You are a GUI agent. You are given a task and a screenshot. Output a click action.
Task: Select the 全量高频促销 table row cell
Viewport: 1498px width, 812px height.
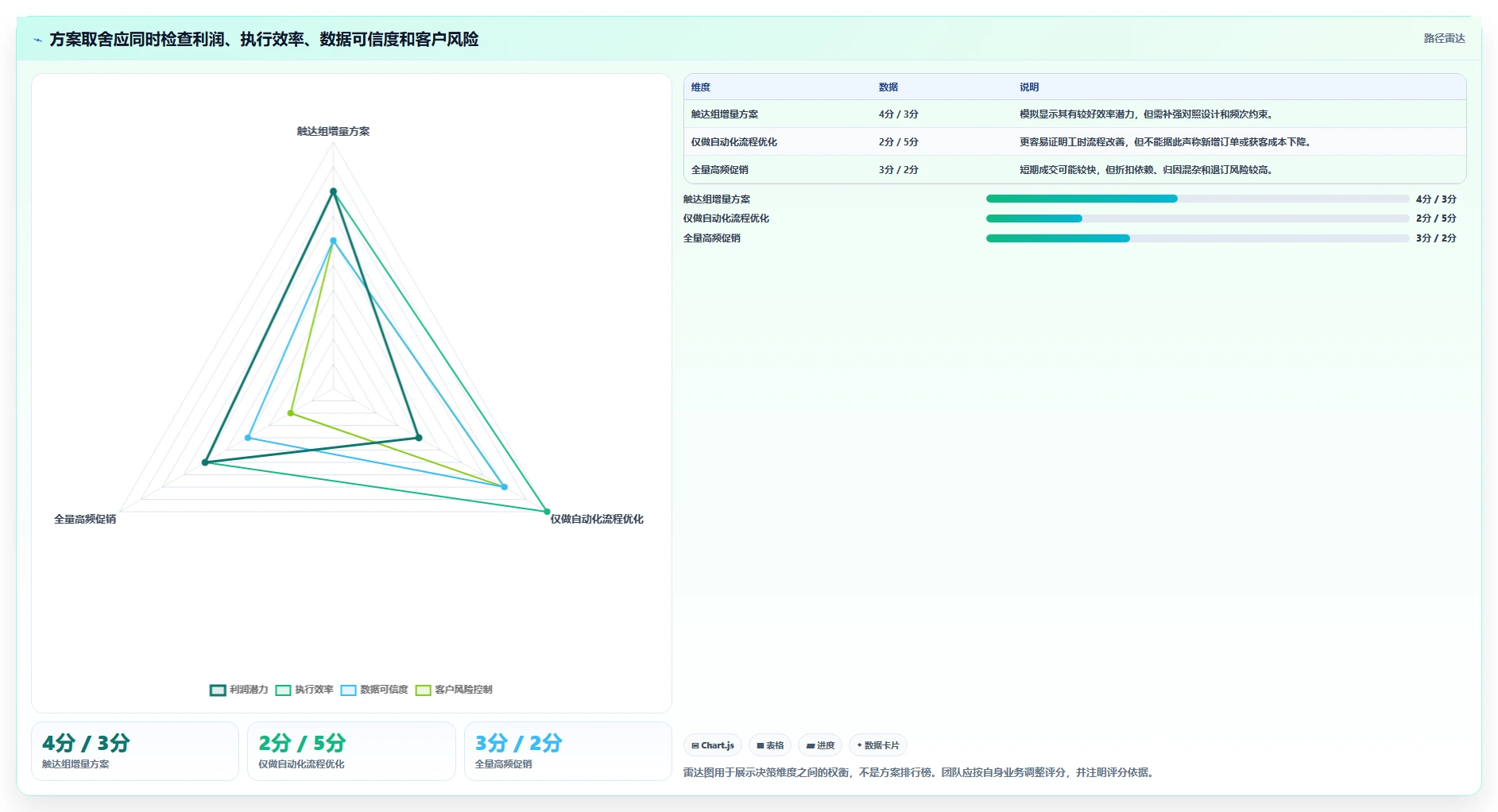point(720,170)
